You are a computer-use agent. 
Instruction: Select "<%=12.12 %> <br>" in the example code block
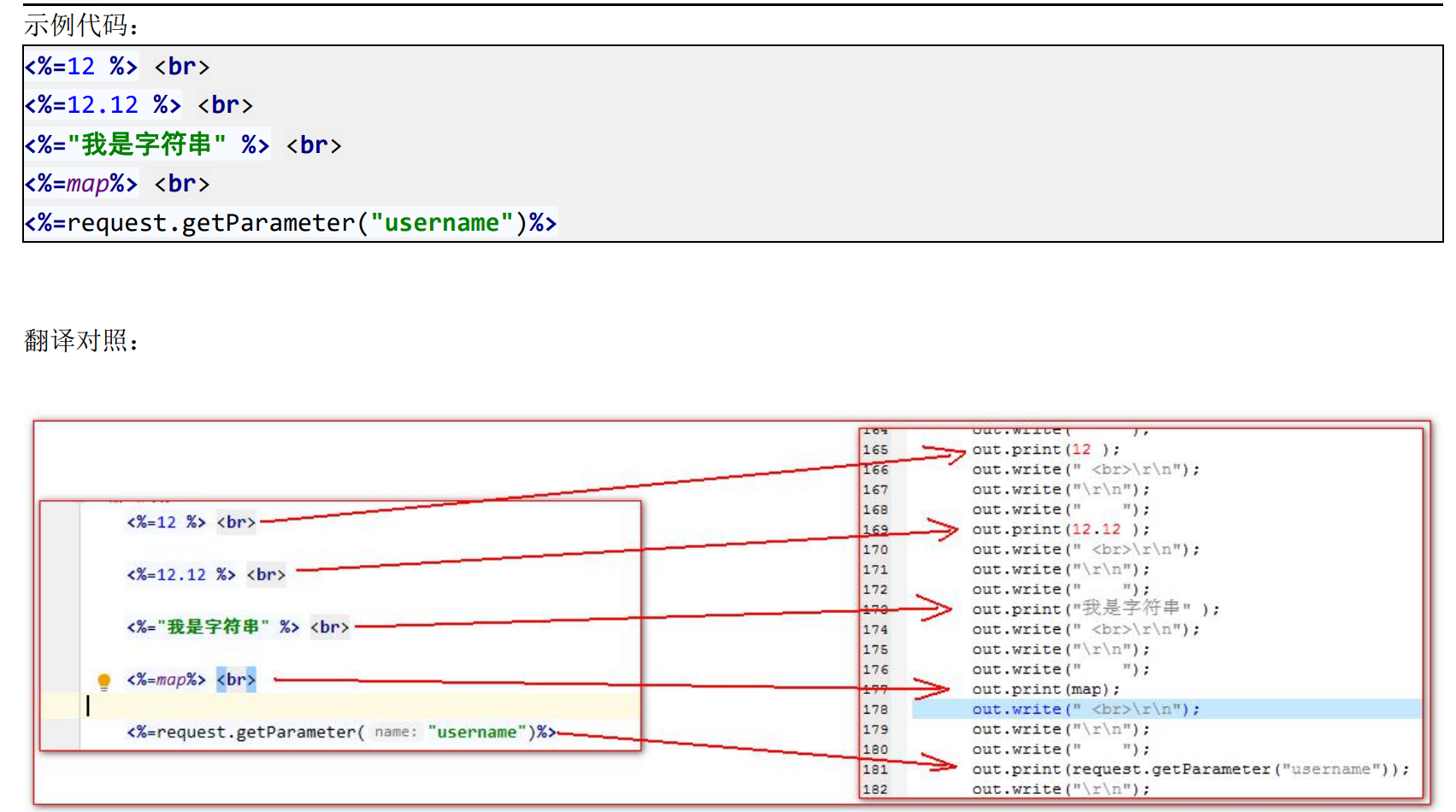(139, 105)
